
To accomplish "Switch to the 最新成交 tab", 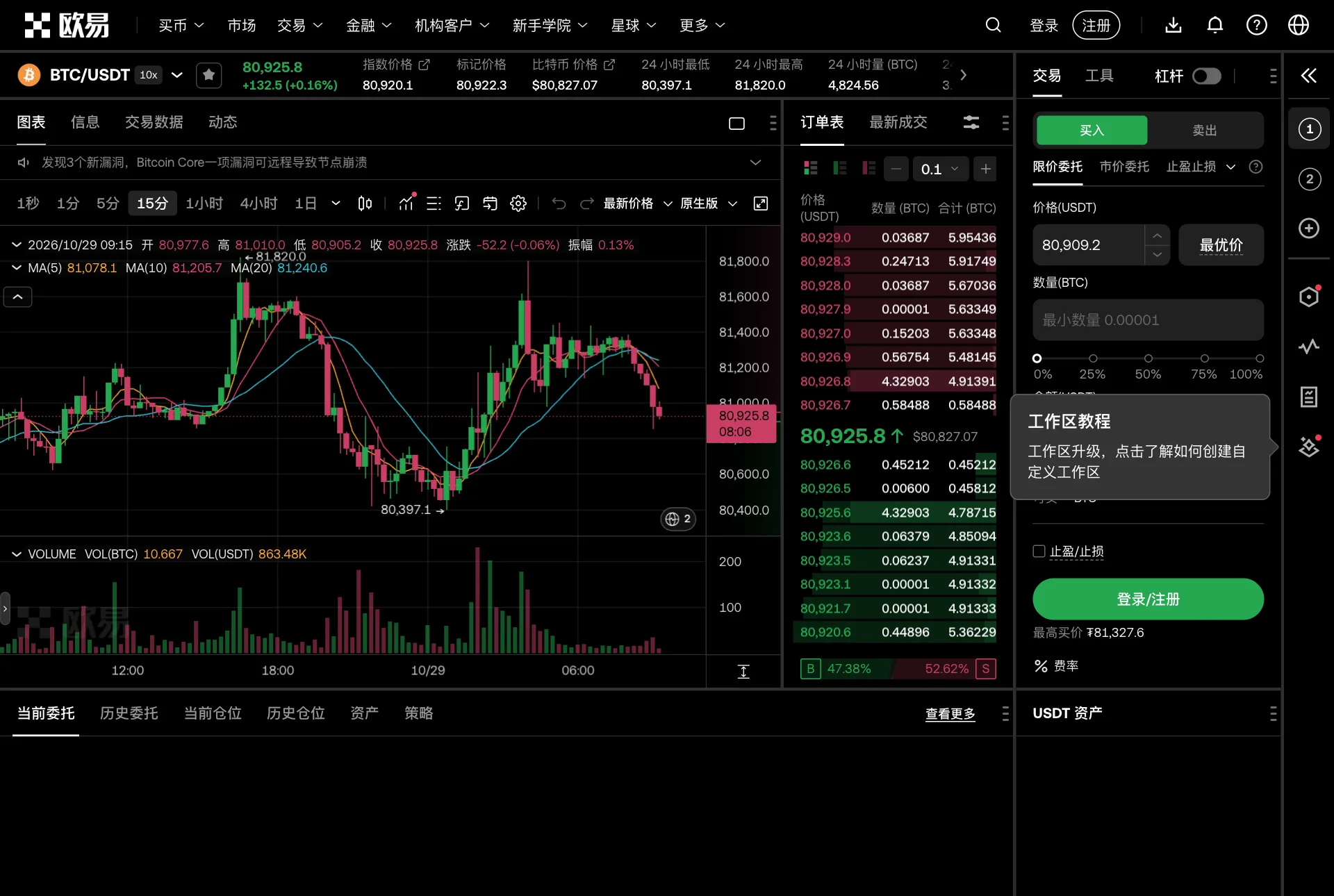I will [x=898, y=122].
